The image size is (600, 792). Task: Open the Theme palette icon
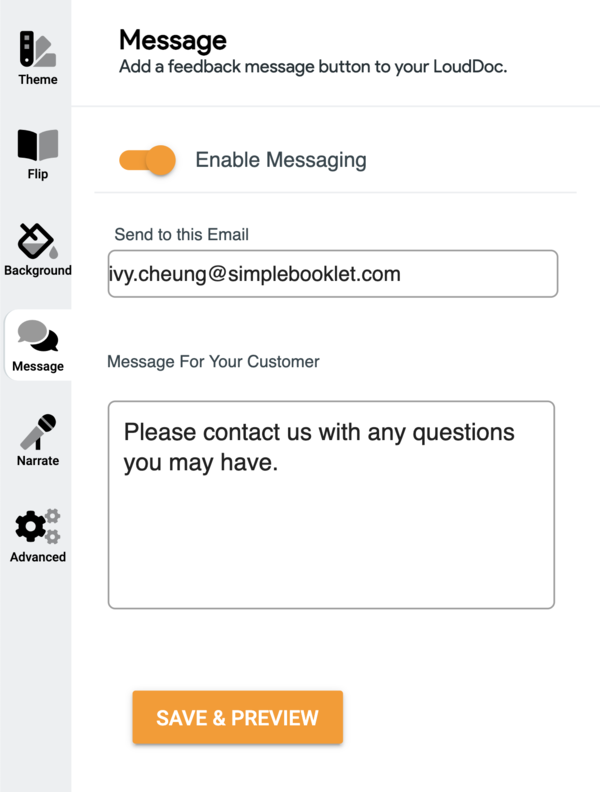coord(37,49)
